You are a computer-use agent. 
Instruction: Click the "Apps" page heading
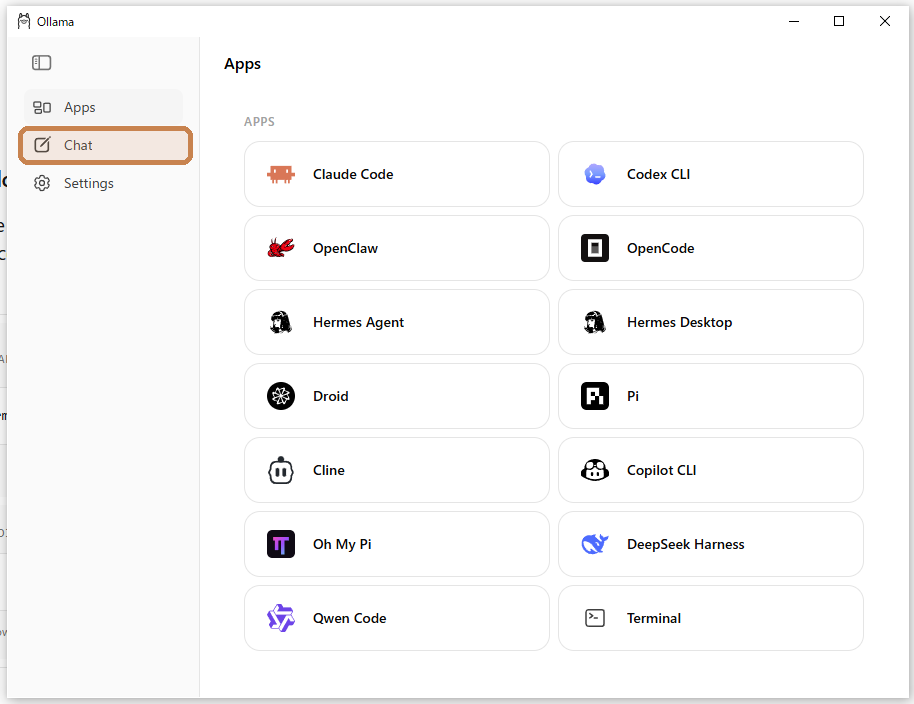242,64
